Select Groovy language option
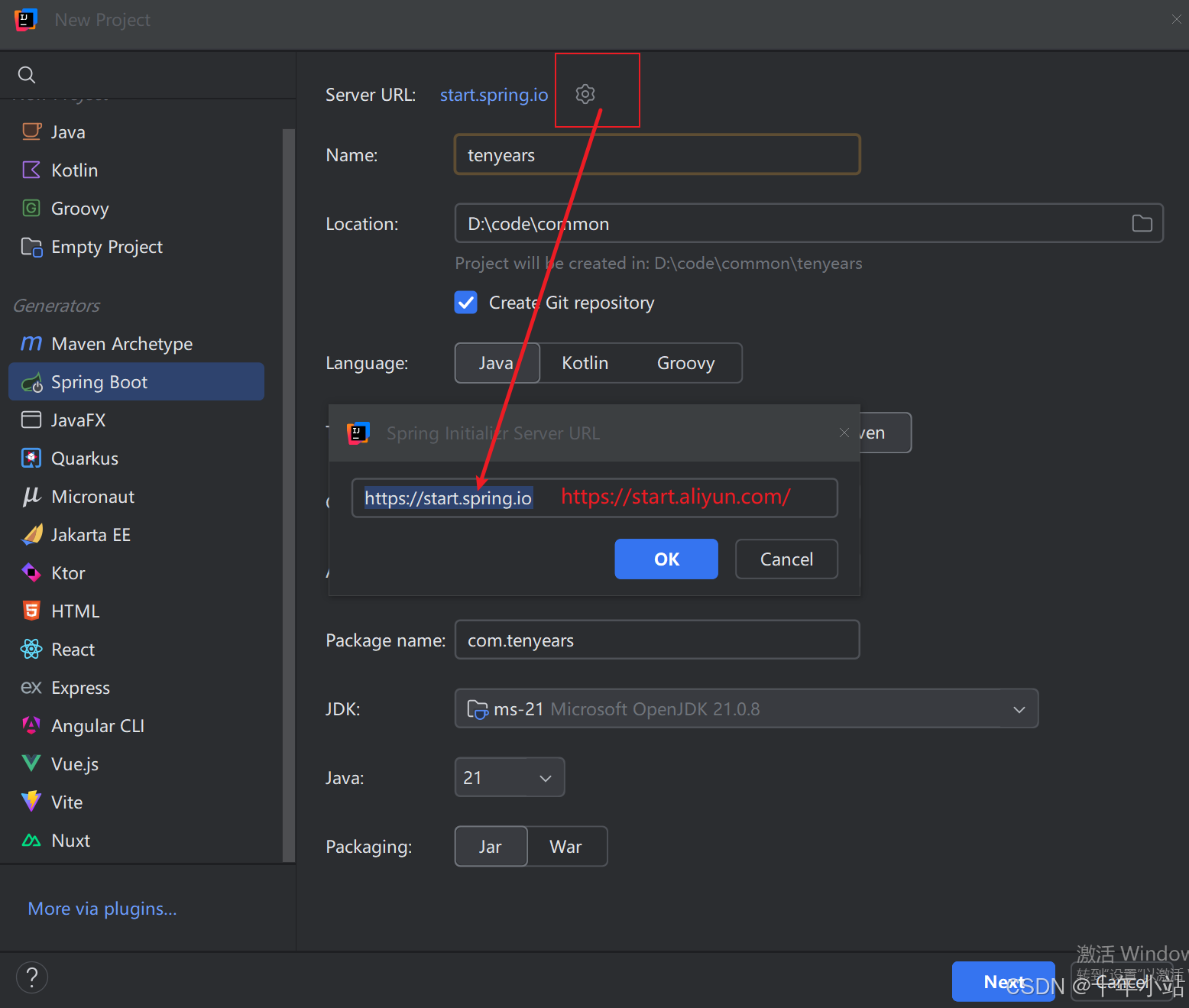Screen dimensions: 1189x1008 (x=685, y=363)
